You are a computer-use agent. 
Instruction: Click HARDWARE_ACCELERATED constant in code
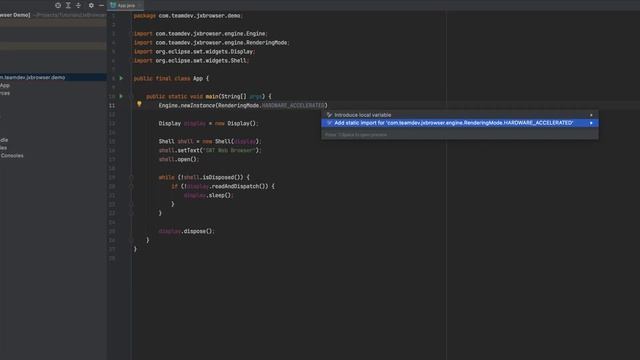click(x=293, y=105)
